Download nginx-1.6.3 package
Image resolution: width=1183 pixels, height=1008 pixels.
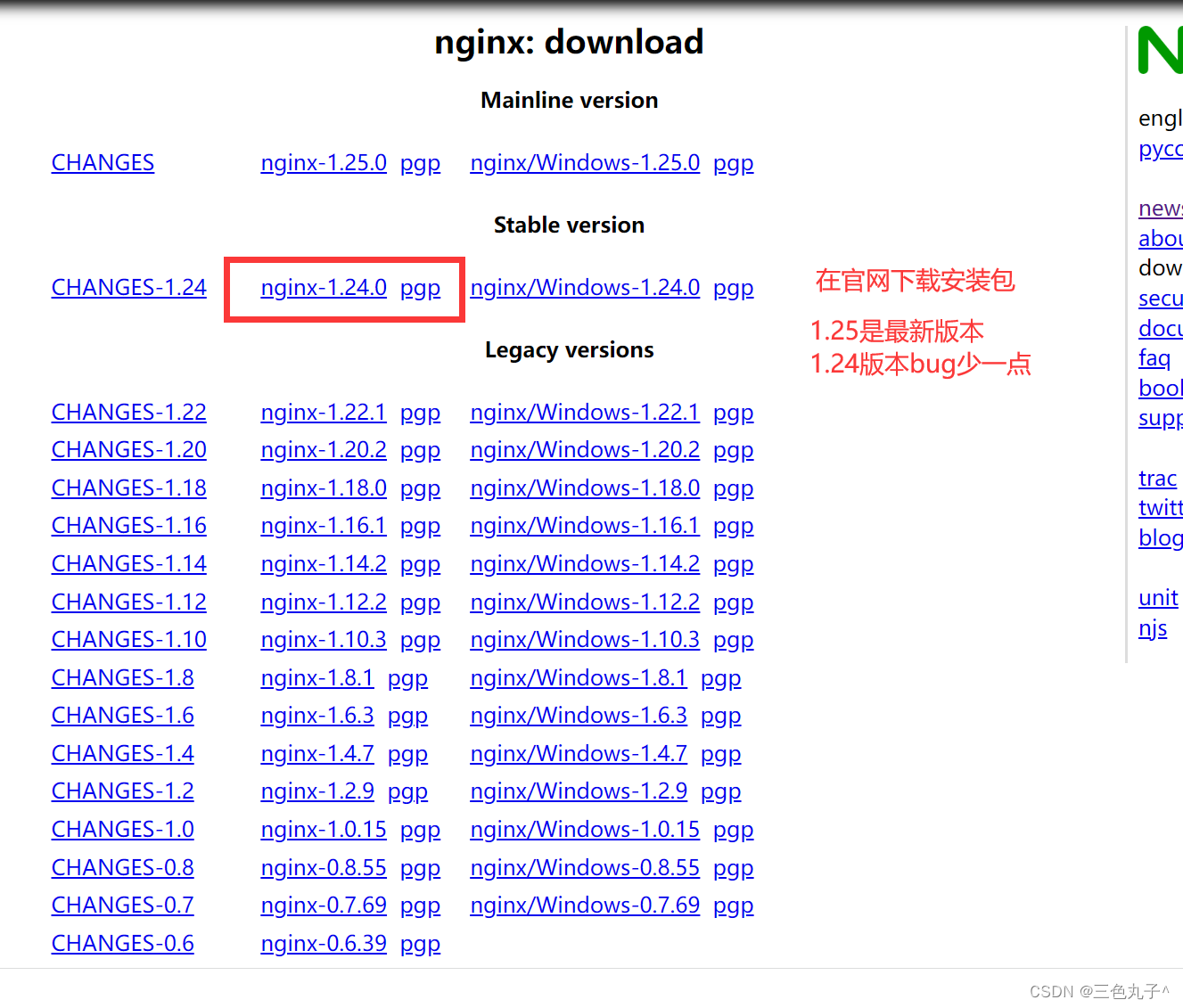(x=317, y=716)
